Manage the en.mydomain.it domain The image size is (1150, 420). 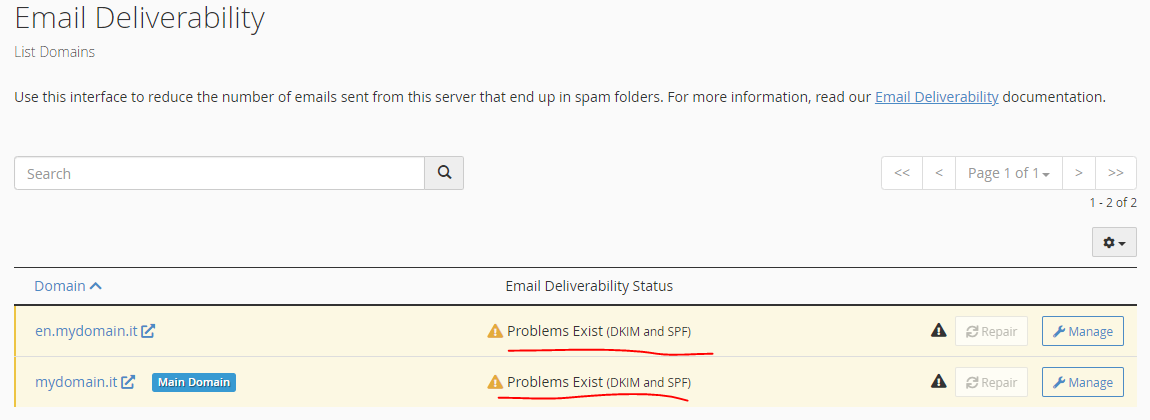click(1083, 331)
